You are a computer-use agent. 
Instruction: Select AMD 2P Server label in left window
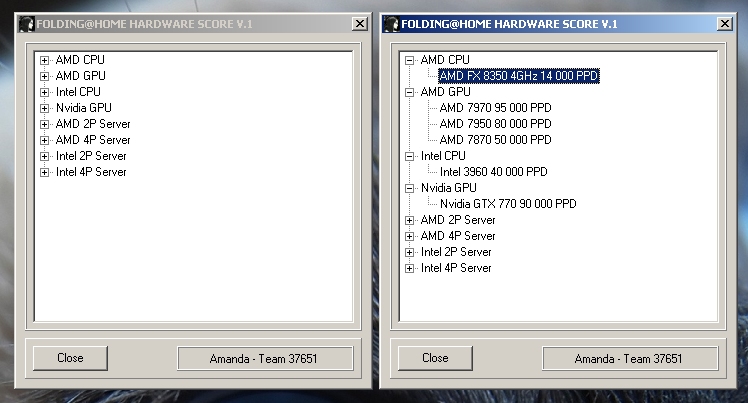[93, 124]
